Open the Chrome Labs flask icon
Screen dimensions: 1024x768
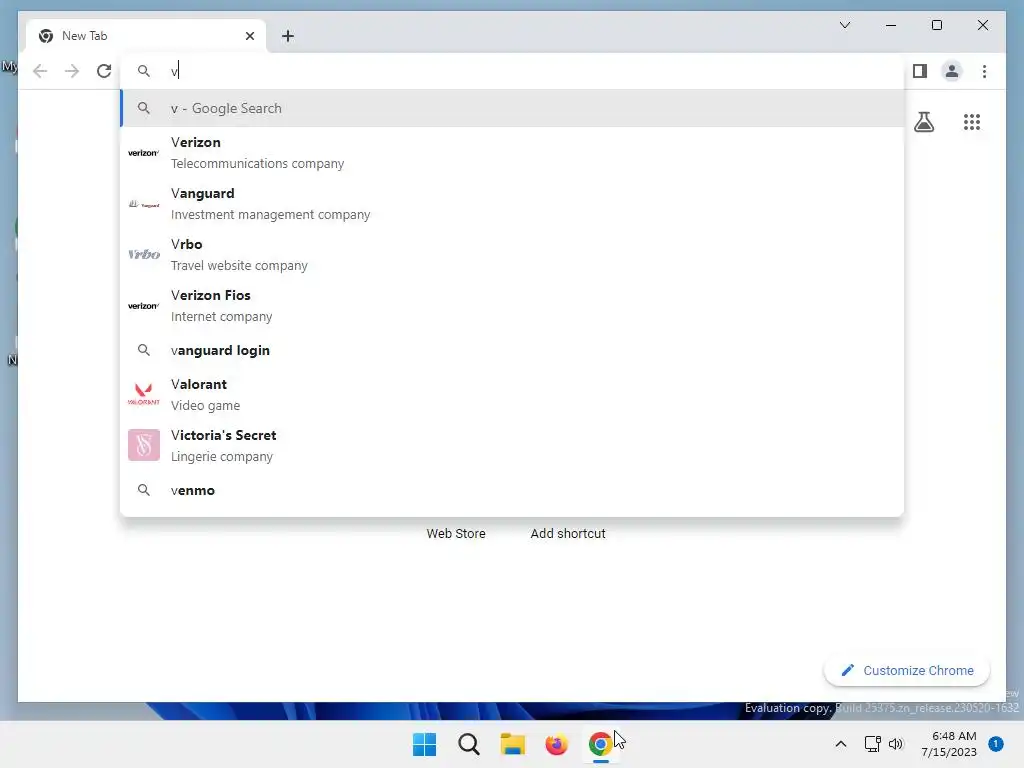[x=923, y=122]
